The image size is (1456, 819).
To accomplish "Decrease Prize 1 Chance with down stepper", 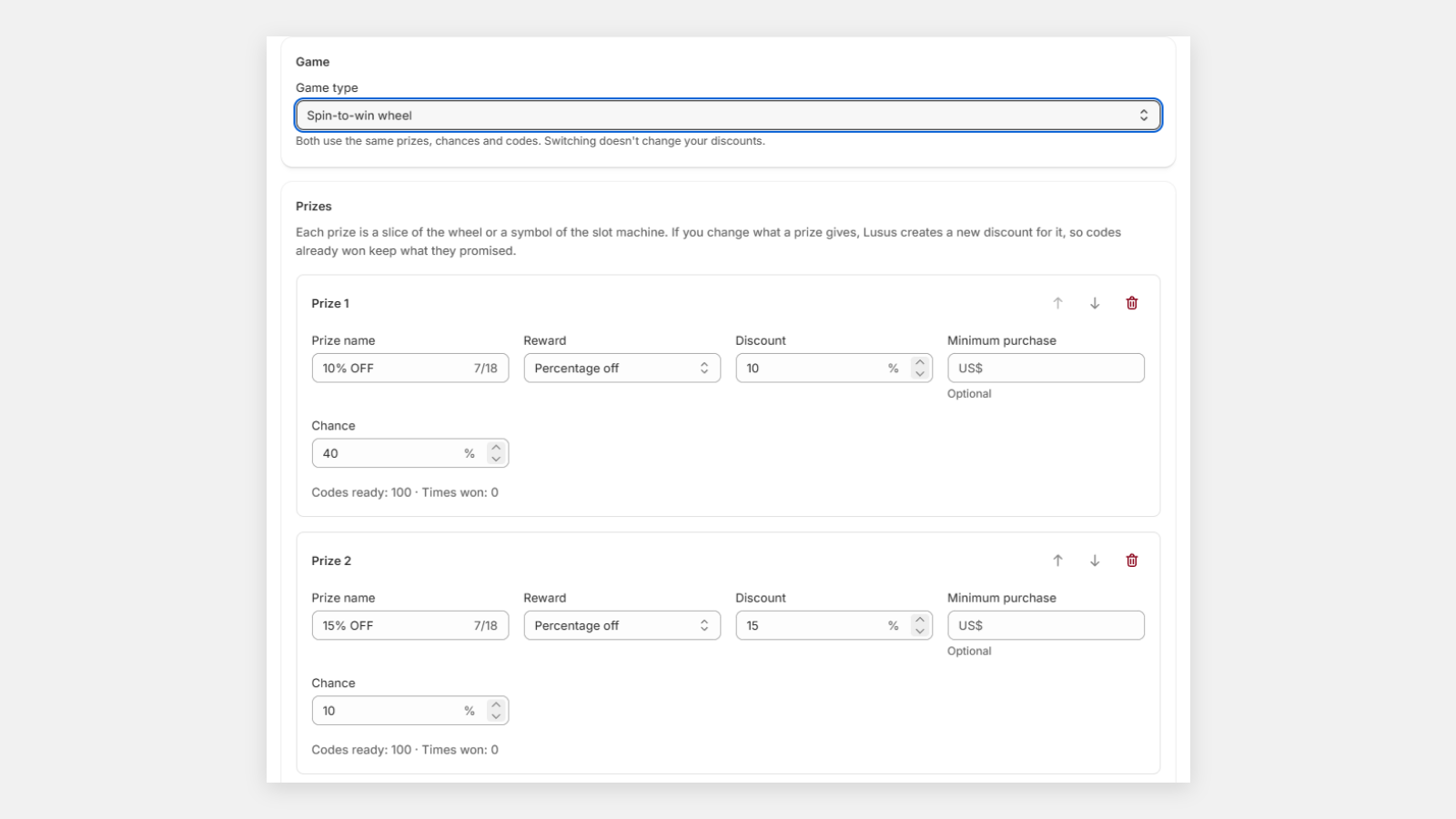I will (x=496, y=460).
